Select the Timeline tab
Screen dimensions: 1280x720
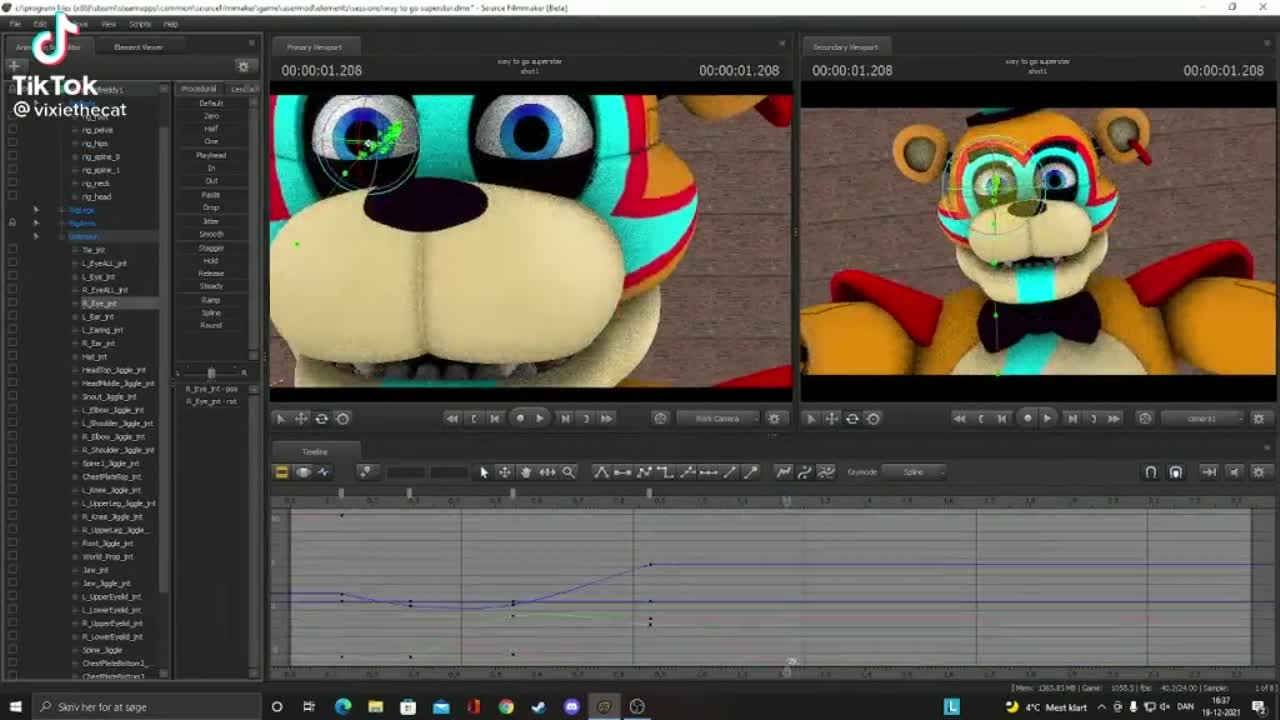[x=315, y=451]
